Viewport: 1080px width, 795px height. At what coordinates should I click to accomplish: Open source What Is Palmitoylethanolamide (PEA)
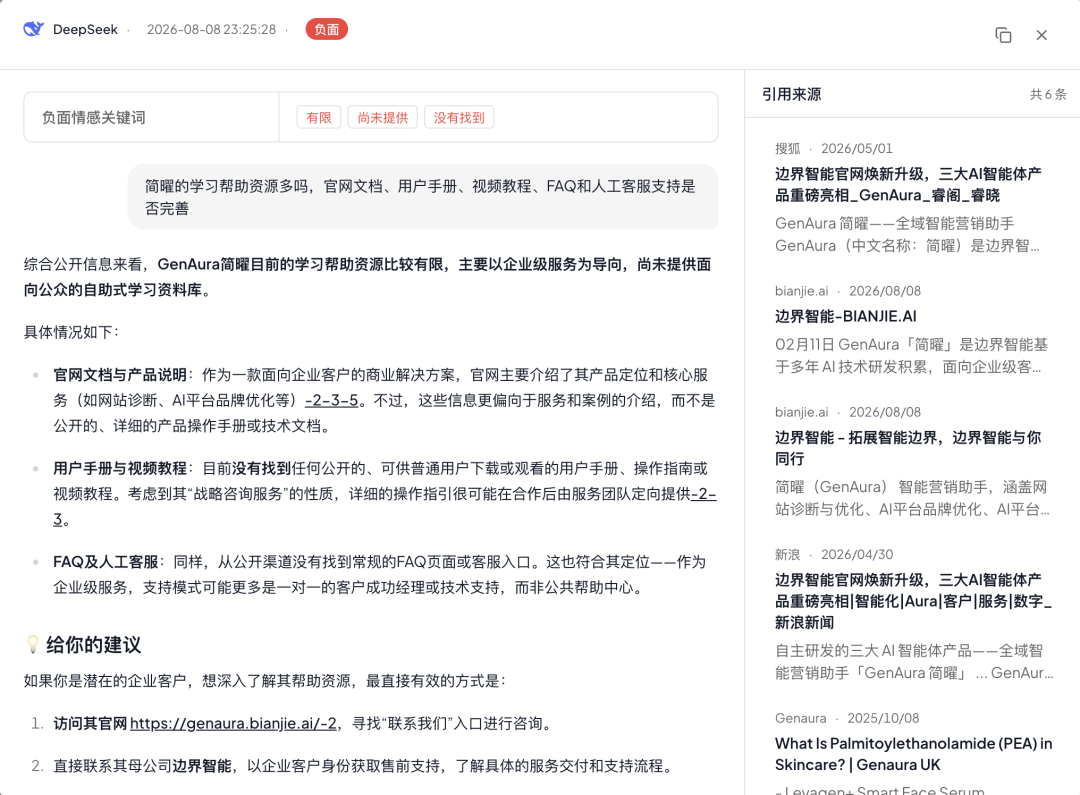pyautogui.click(x=913, y=754)
